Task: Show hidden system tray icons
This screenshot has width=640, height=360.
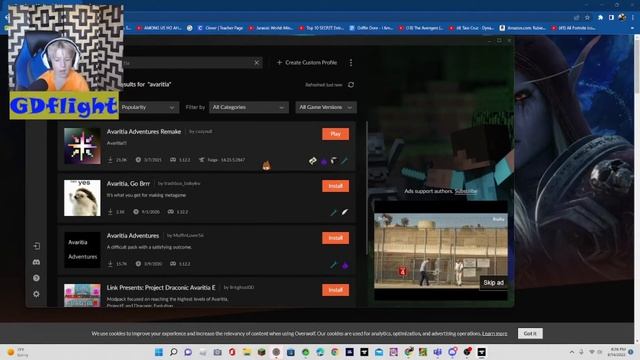Action: pos(571,352)
